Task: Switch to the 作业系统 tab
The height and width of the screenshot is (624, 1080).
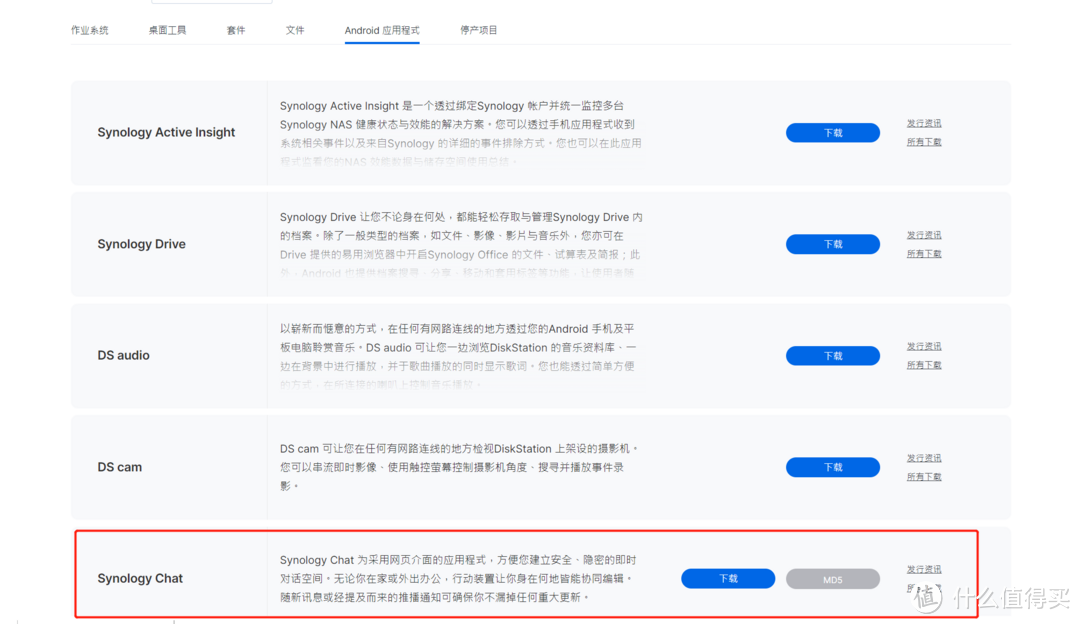Action: point(89,30)
